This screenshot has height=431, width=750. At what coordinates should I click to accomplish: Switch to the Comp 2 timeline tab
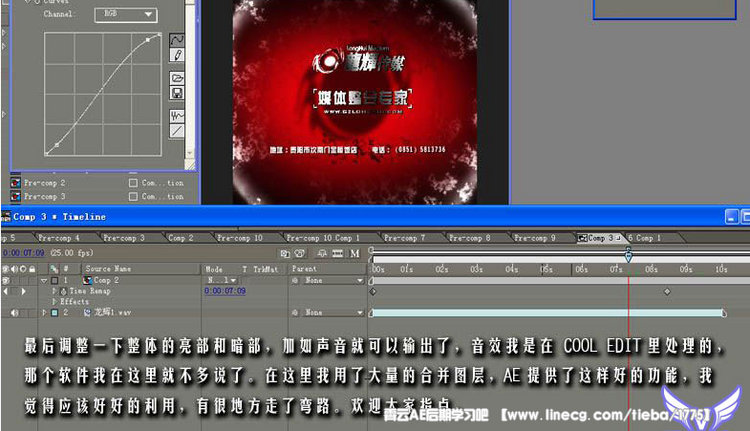[x=181, y=238]
